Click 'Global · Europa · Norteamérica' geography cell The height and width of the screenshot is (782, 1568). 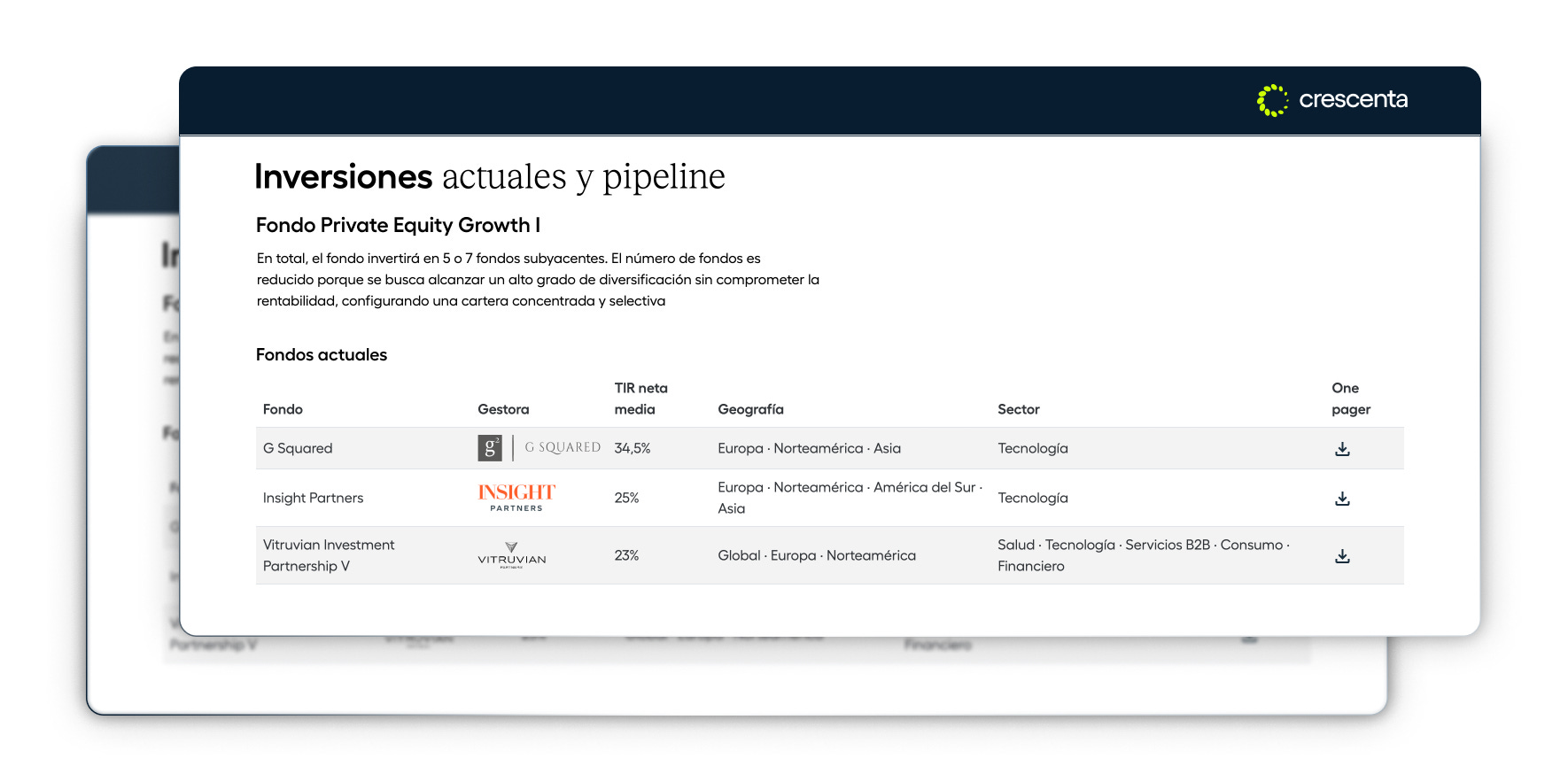(x=817, y=555)
